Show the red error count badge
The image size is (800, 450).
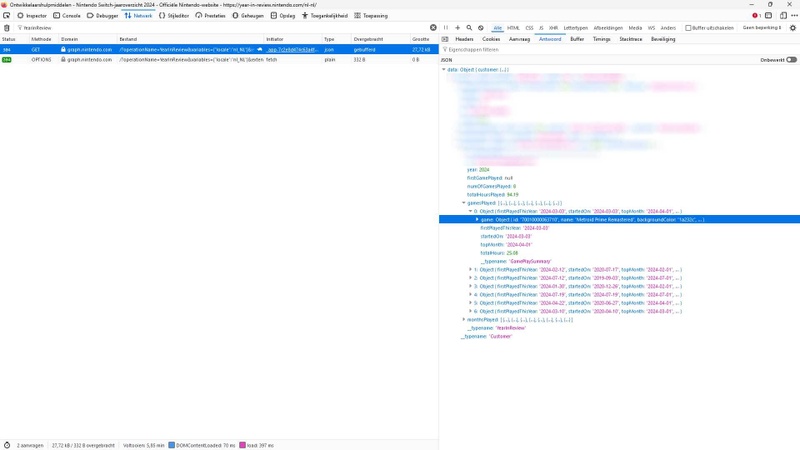(x=756, y=16)
